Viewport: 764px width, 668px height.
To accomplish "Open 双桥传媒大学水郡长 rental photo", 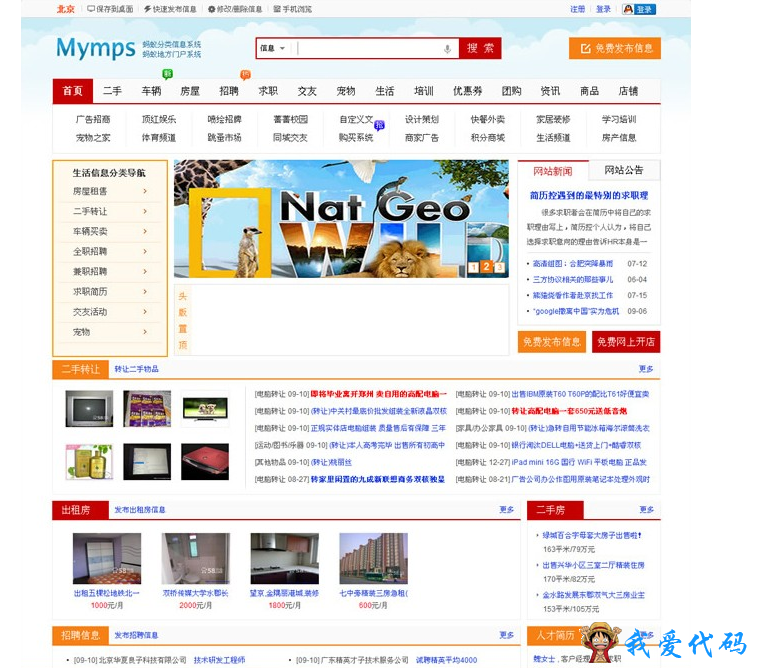I will (195, 558).
